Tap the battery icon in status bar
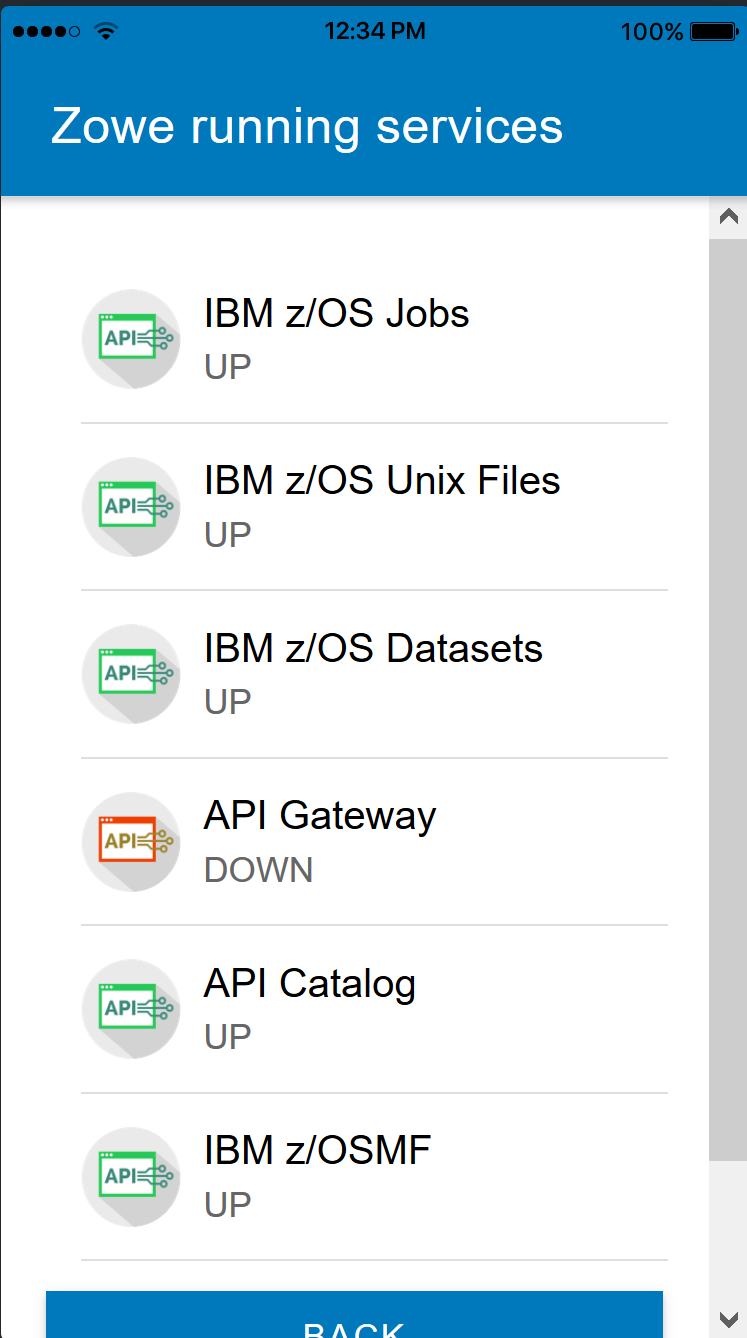Screen dimensions: 747x1338 coord(714,32)
